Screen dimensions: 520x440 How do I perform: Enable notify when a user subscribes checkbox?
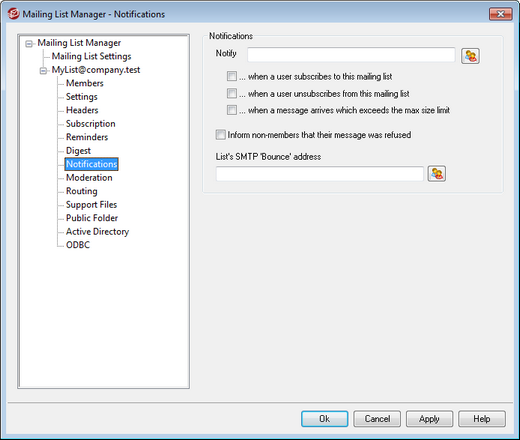232,76
